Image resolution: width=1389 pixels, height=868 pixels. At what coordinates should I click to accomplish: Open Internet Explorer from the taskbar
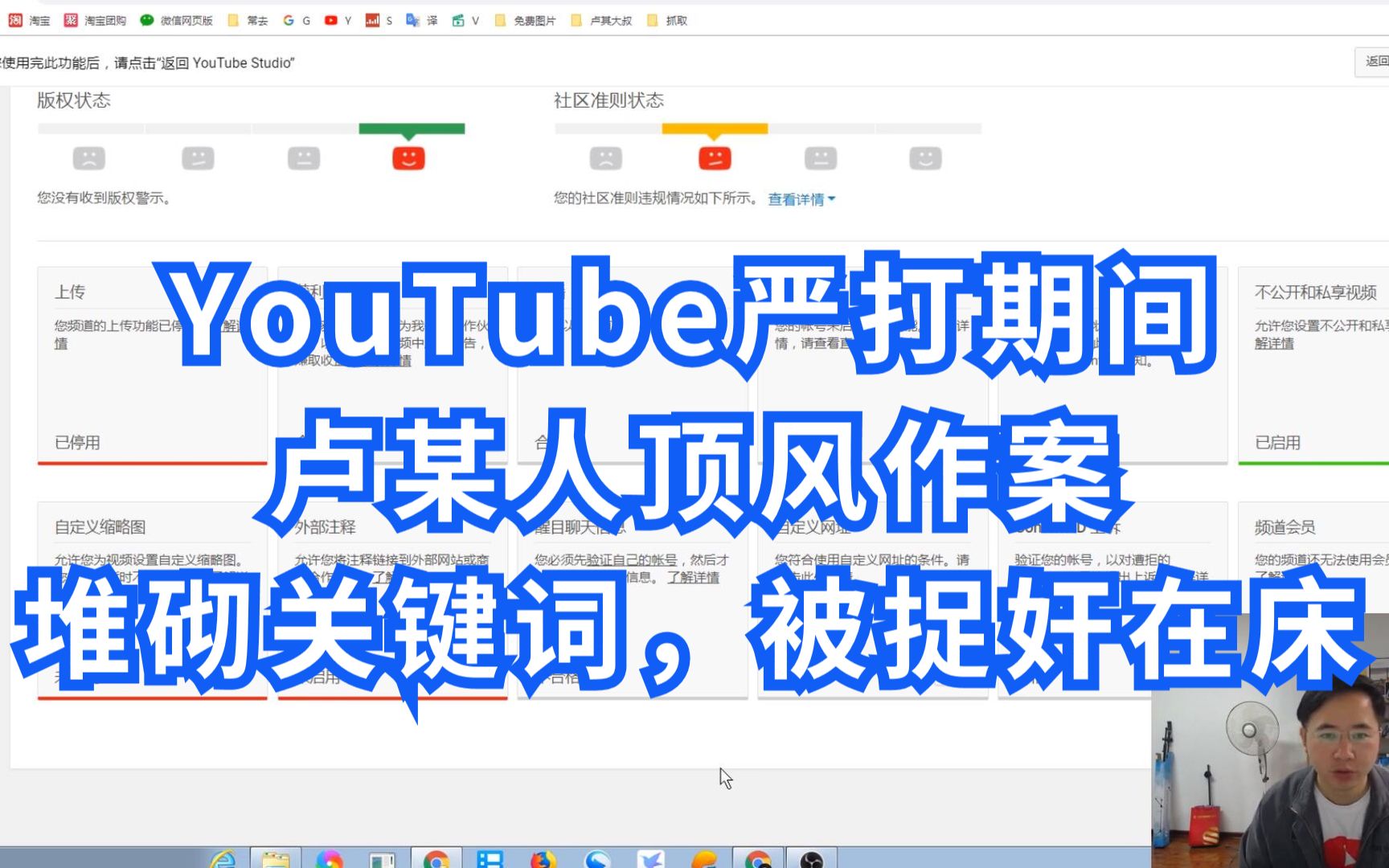click(x=223, y=858)
